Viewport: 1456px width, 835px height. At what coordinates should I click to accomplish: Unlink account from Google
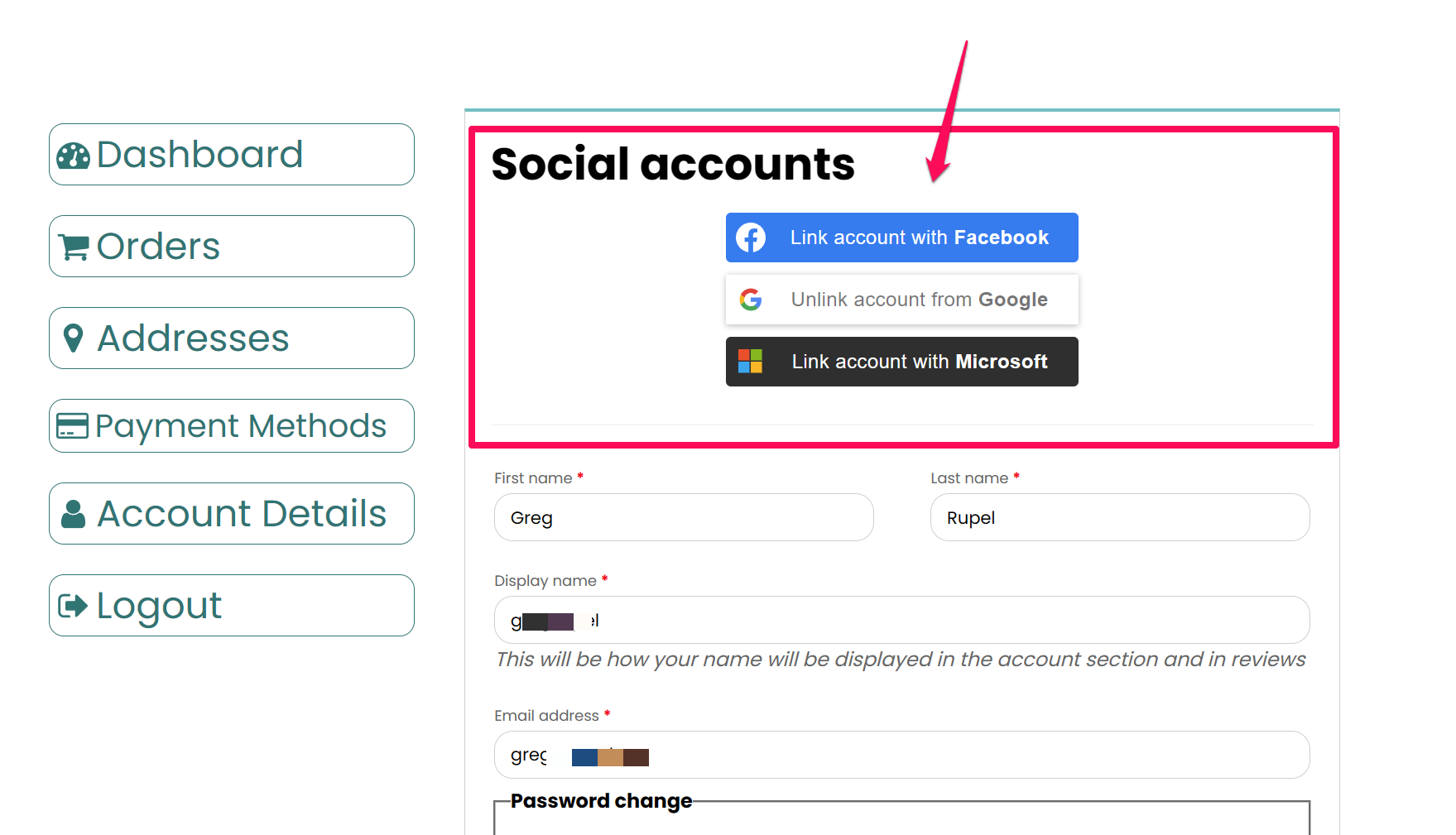pos(902,300)
